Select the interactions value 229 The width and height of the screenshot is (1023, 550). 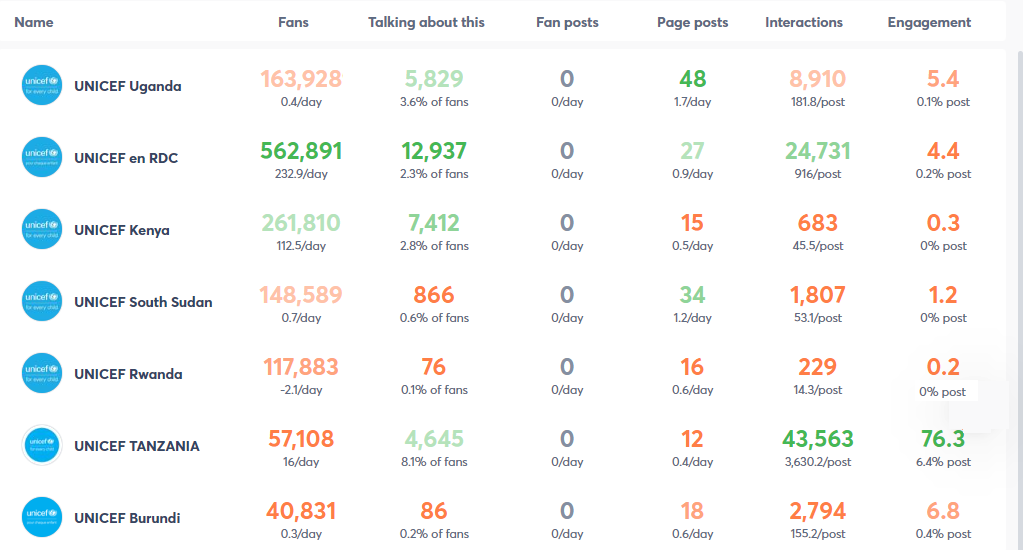point(818,367)
